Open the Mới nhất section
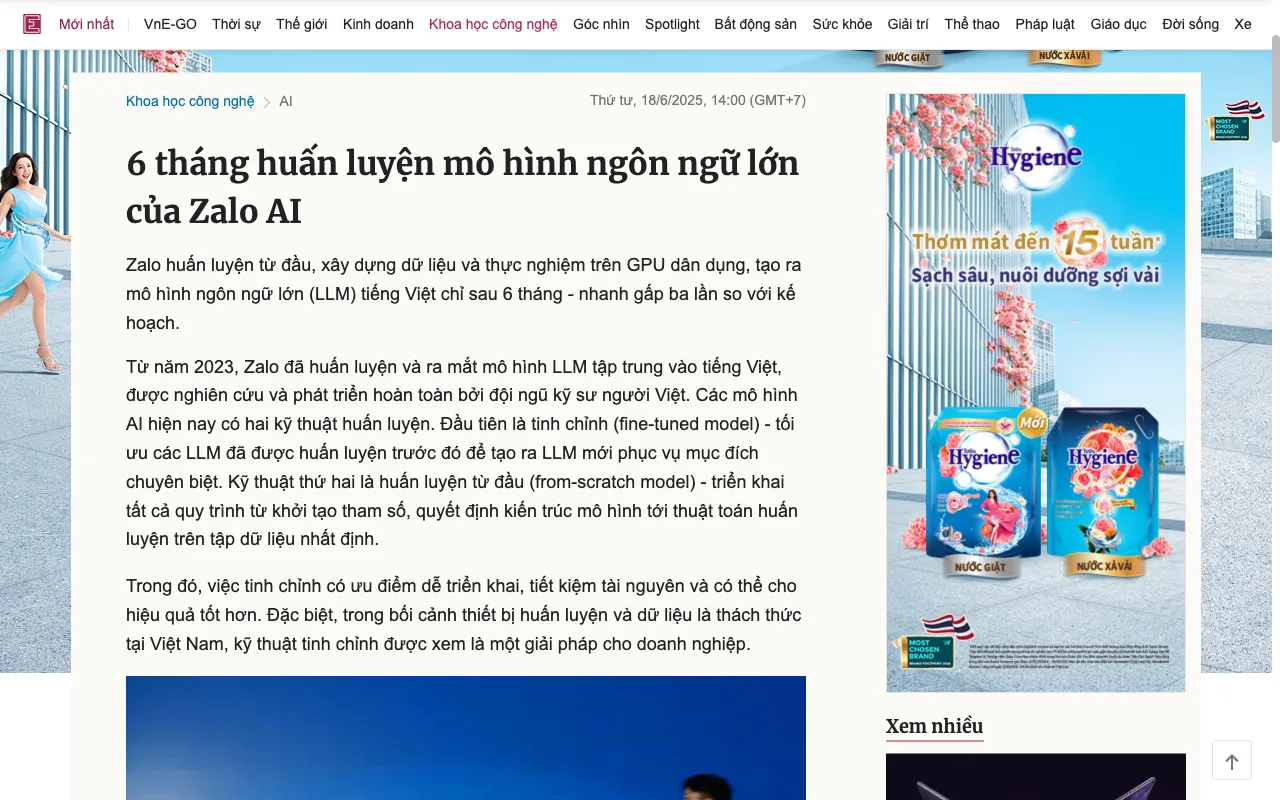Viewport: 1280px width, 800px height. [87, 24]
